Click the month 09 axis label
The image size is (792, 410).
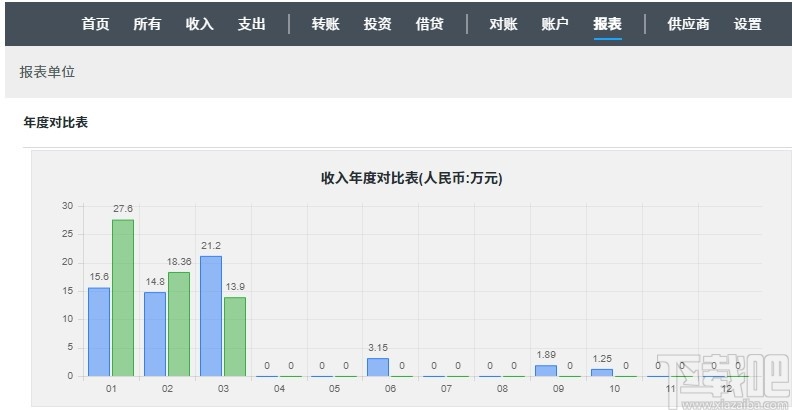pyautogui.click(x=558, y=389)
